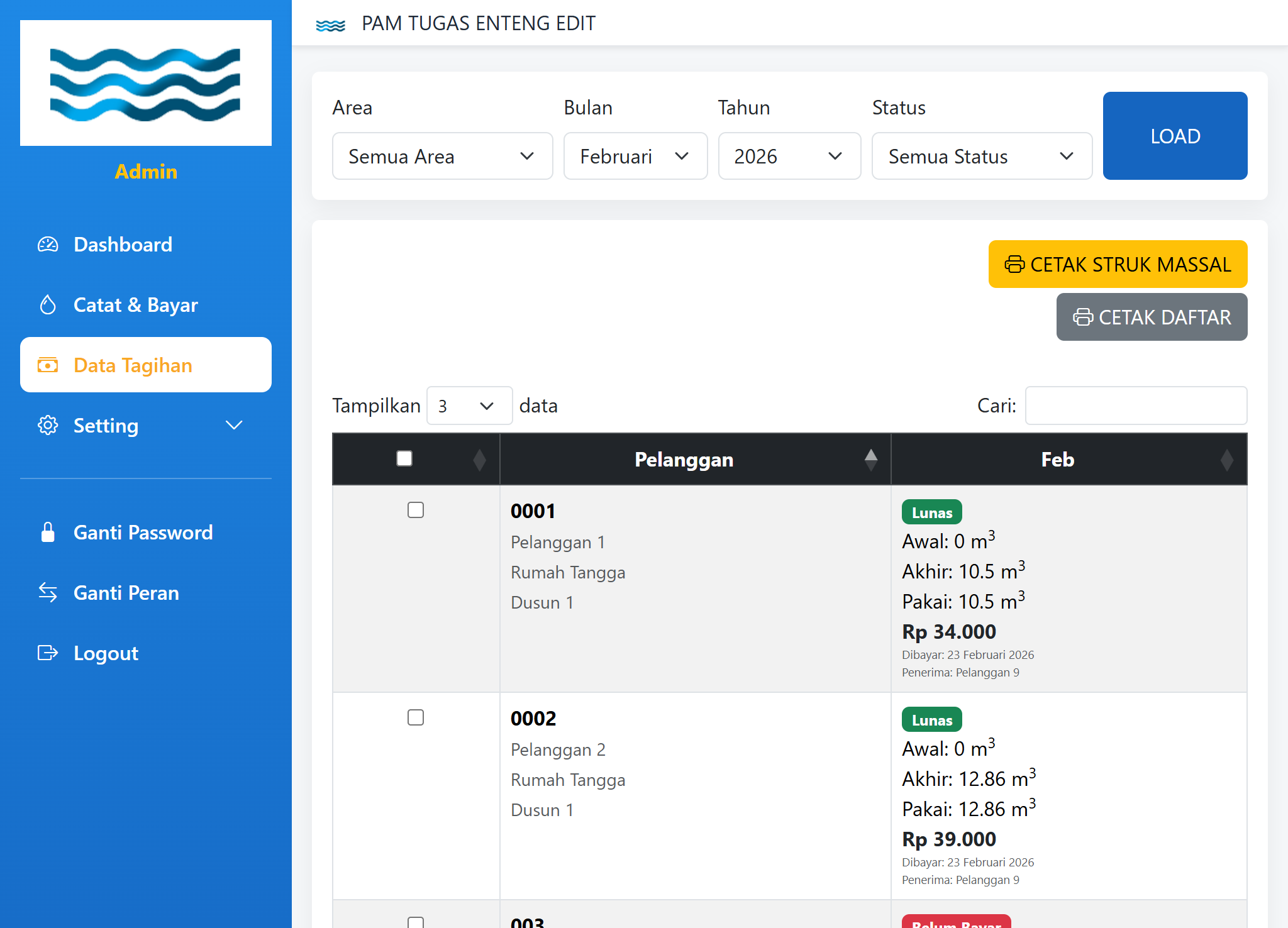Check the box for customer 0001
This screenshot has width=1288, height=928.
pos(416,510)
